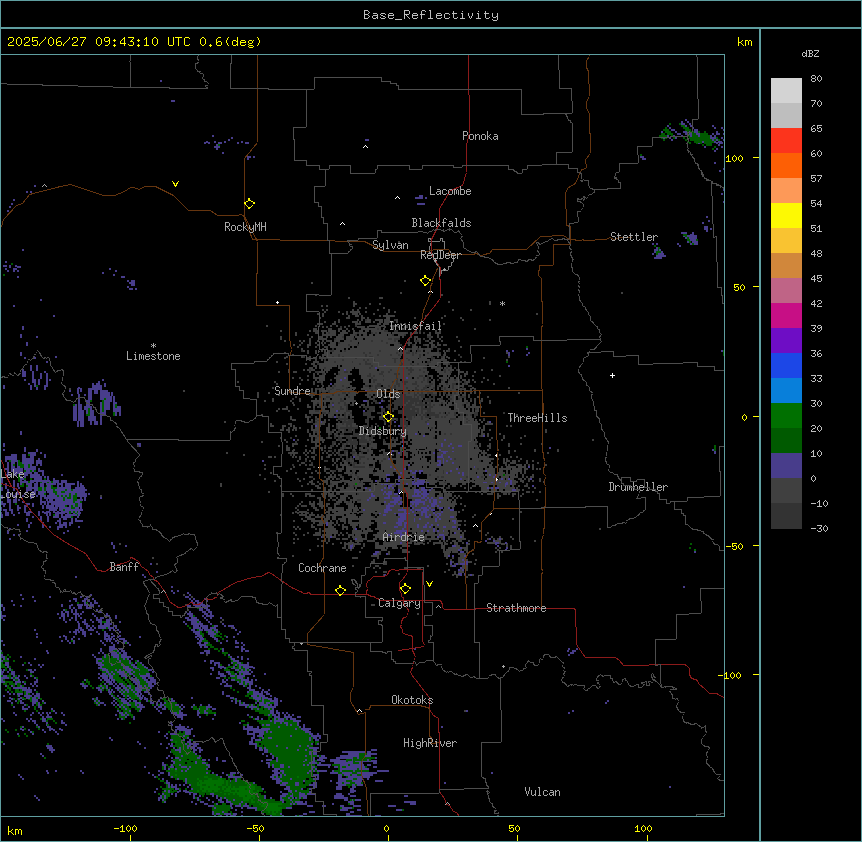Click the magenta 39 dBZ color swatch
862x842 pixels.
click(x=786, y=315)
